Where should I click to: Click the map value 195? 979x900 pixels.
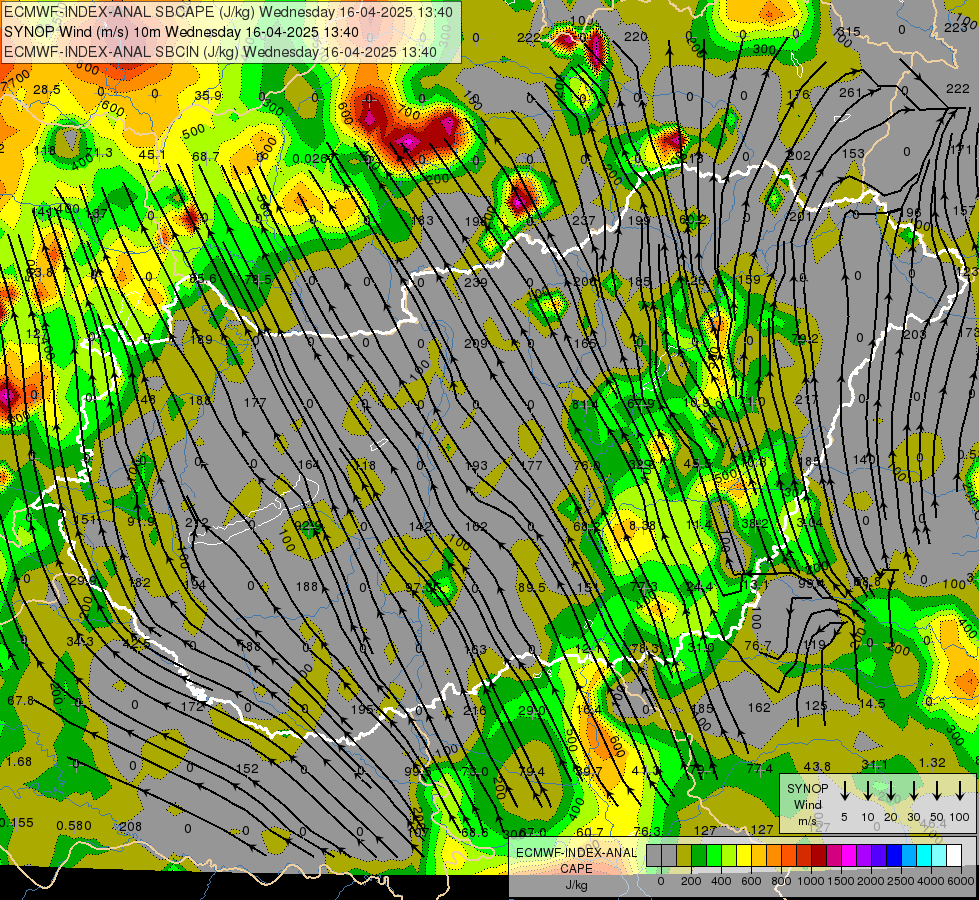[362, 709]
